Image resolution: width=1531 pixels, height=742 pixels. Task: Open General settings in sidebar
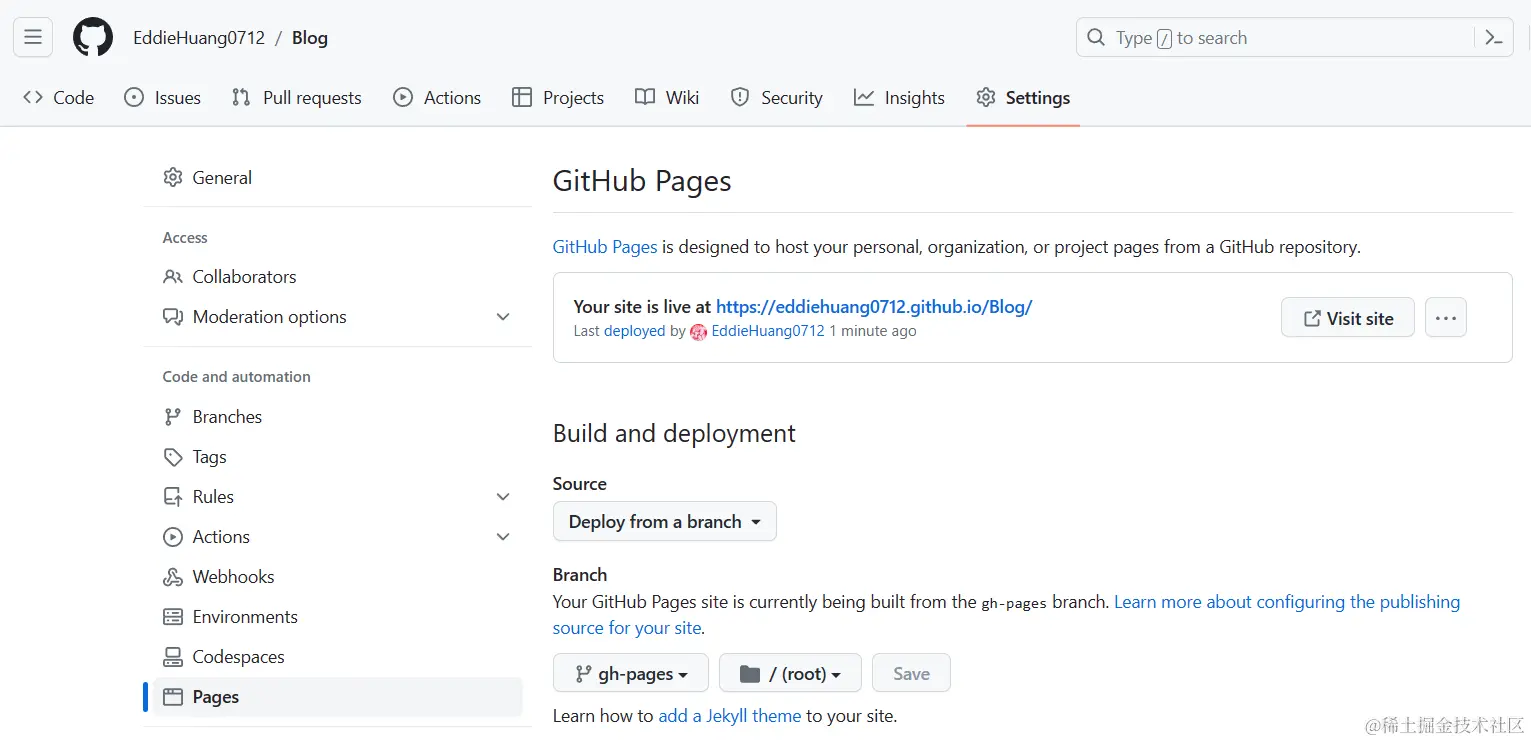tap(337, 177)
